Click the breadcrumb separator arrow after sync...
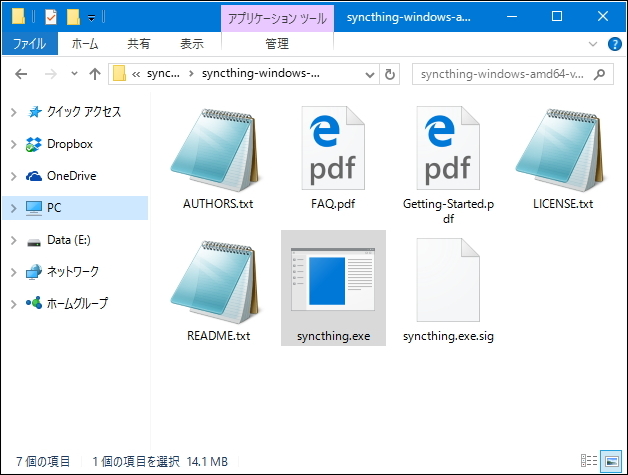The width and height of the screenshot is (628, 475). pyautogui.click(x=191, y=74)
